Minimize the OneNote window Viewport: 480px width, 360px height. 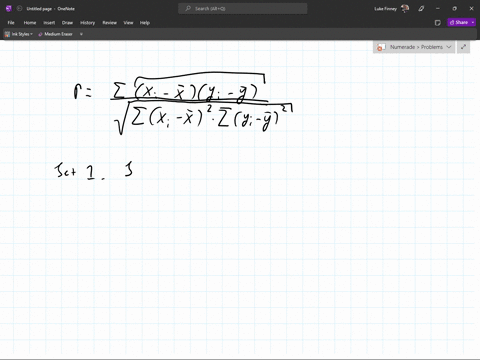coord(438,9)
